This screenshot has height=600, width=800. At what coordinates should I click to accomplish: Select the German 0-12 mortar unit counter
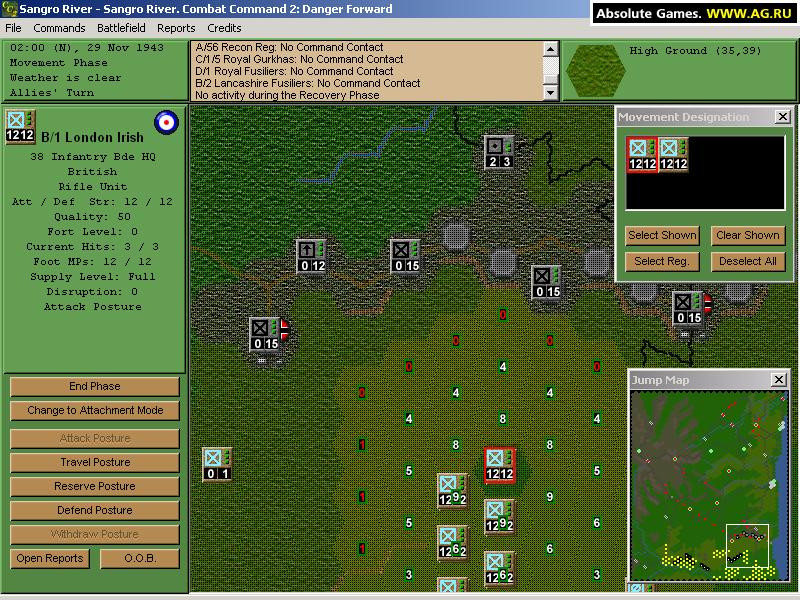[311, 257]
